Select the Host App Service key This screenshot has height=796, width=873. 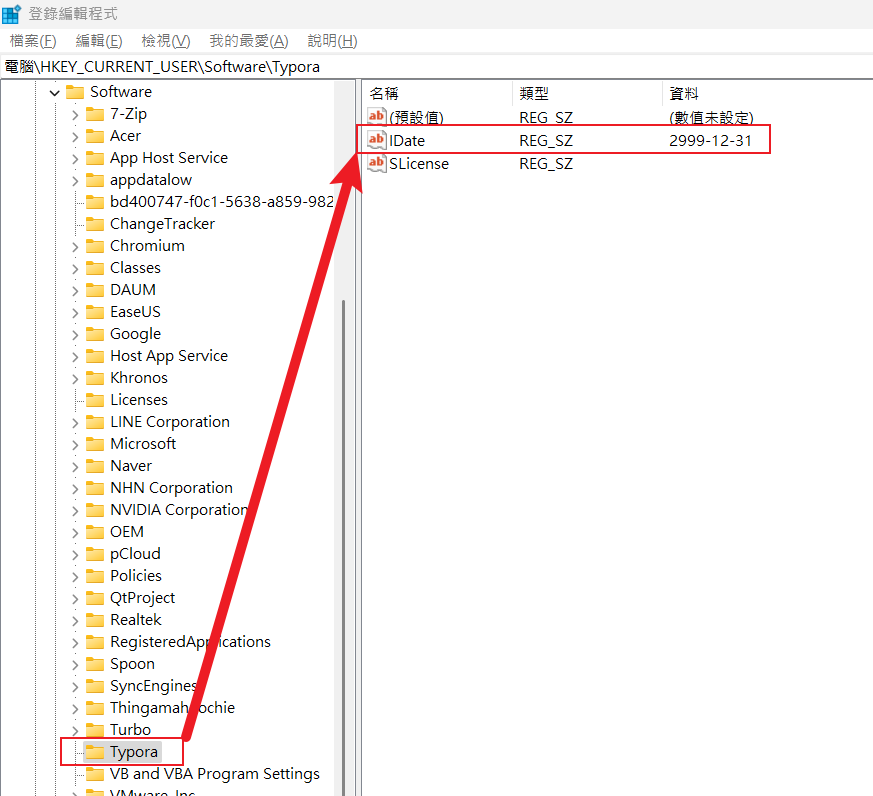click(x=169, y=356)
